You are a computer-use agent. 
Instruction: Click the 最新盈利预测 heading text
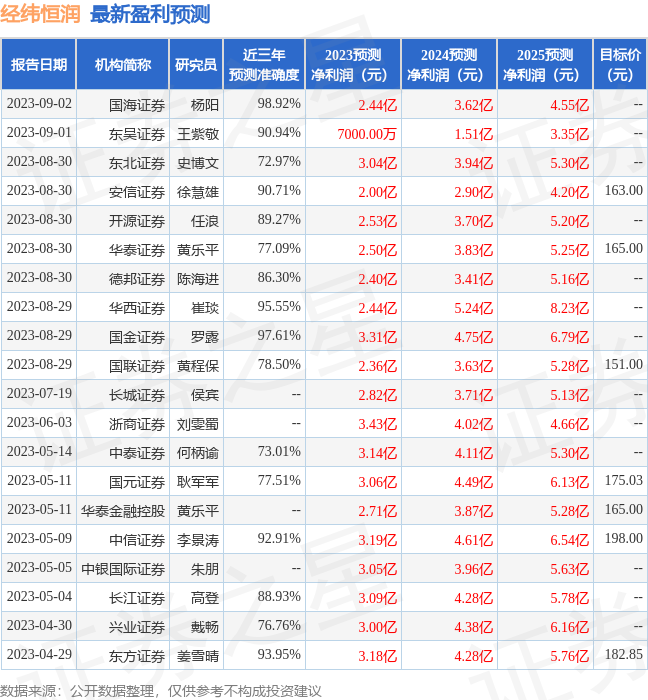point(150,14)
